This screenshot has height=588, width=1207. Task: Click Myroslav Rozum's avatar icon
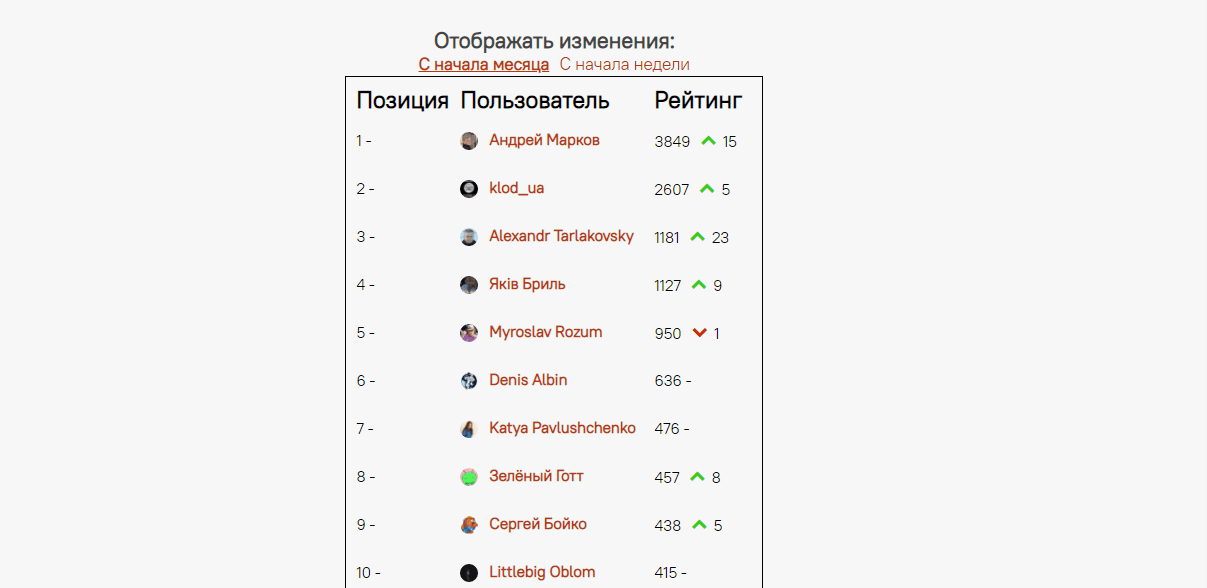pos(469,333)
